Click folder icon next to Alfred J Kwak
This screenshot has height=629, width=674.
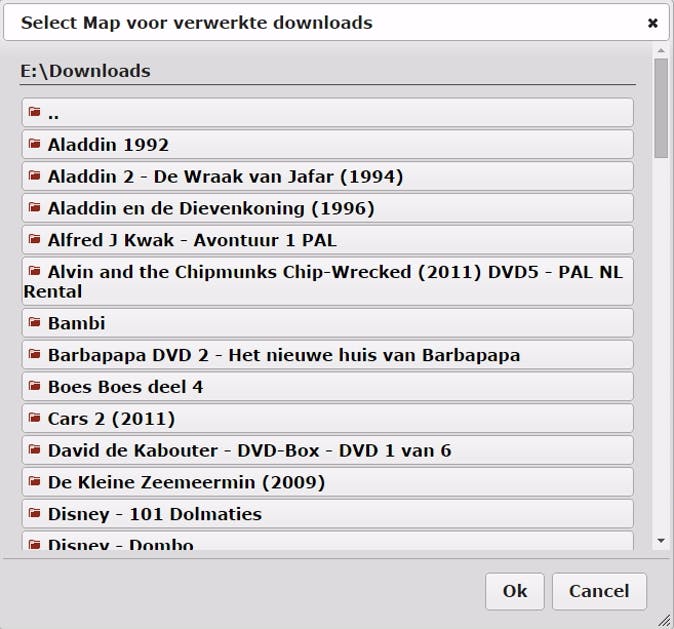pos(34,239)
